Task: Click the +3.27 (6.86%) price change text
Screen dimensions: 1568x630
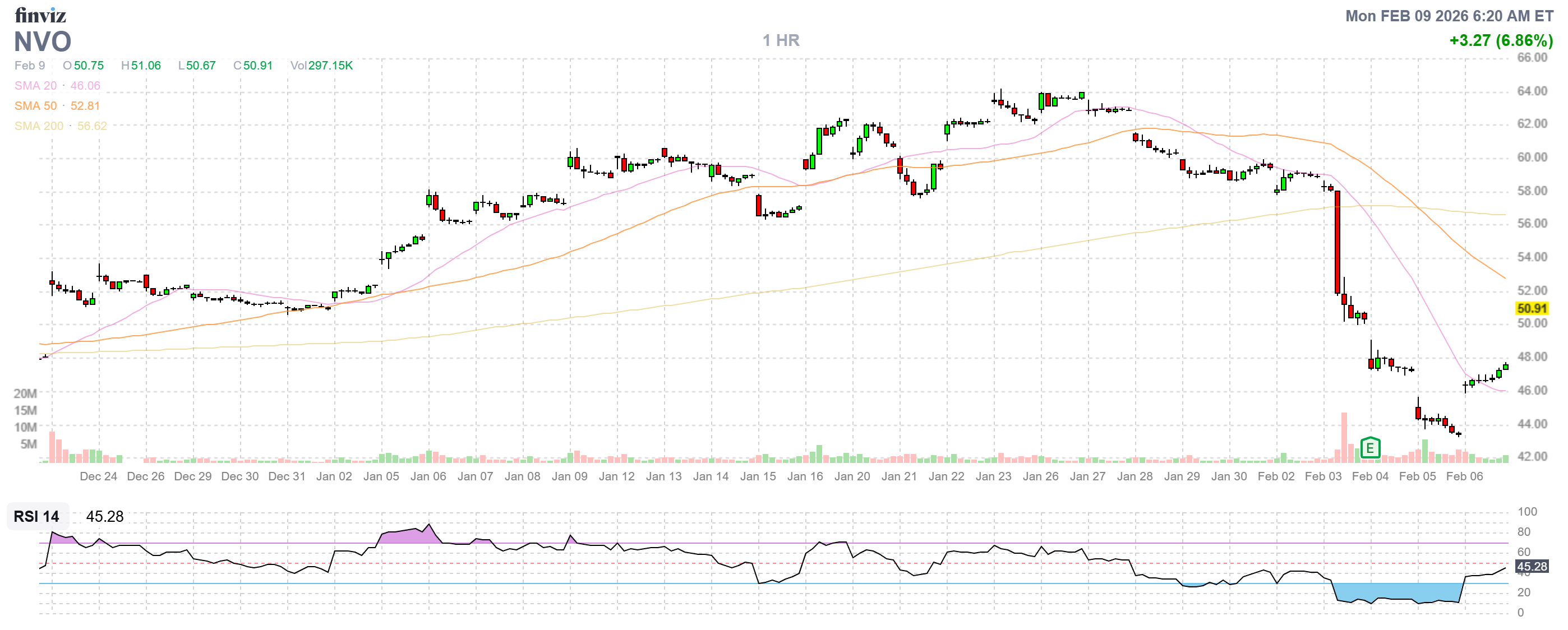Action: (x=1501, y=41)
